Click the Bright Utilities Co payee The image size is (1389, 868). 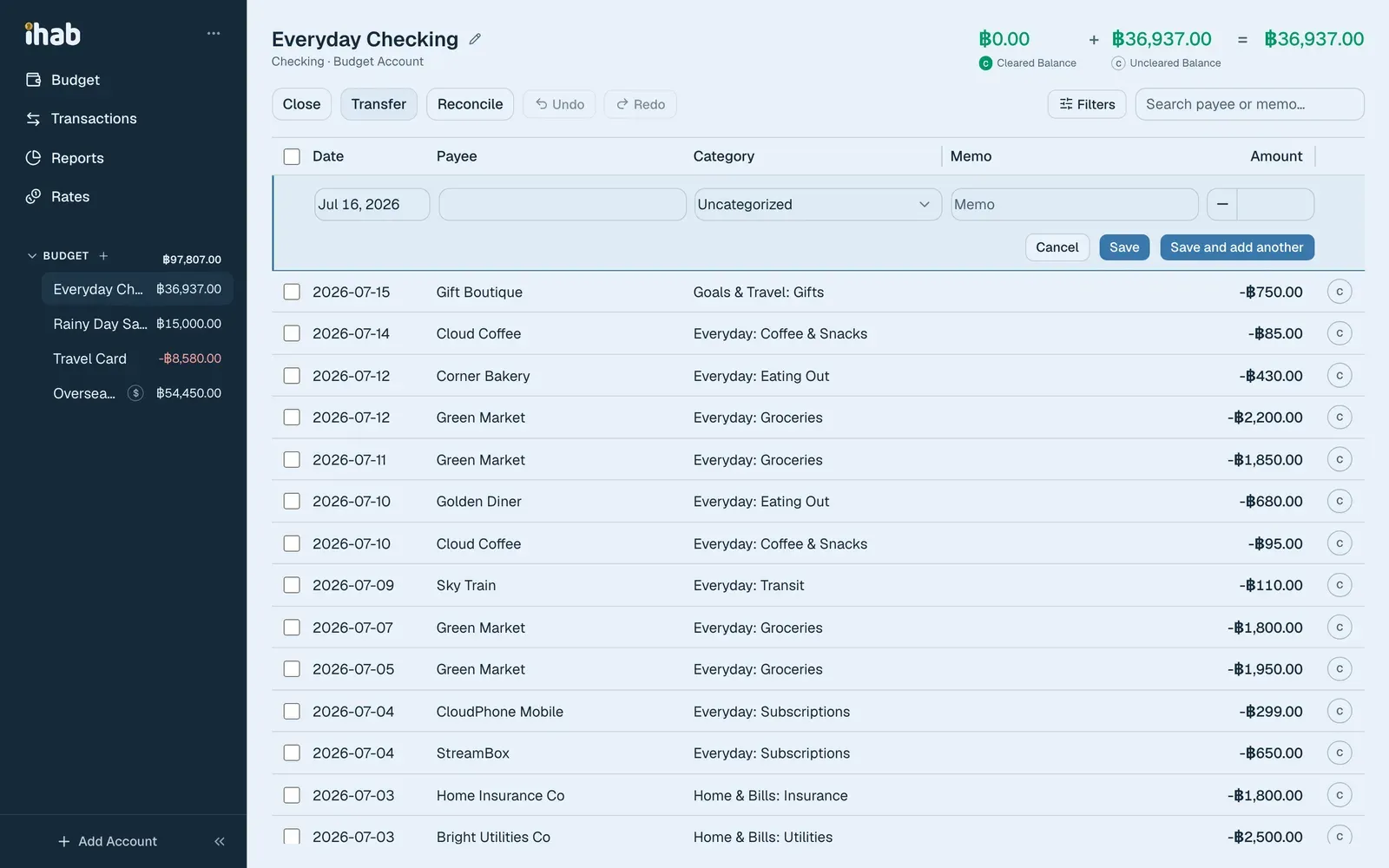click(493, 837)
